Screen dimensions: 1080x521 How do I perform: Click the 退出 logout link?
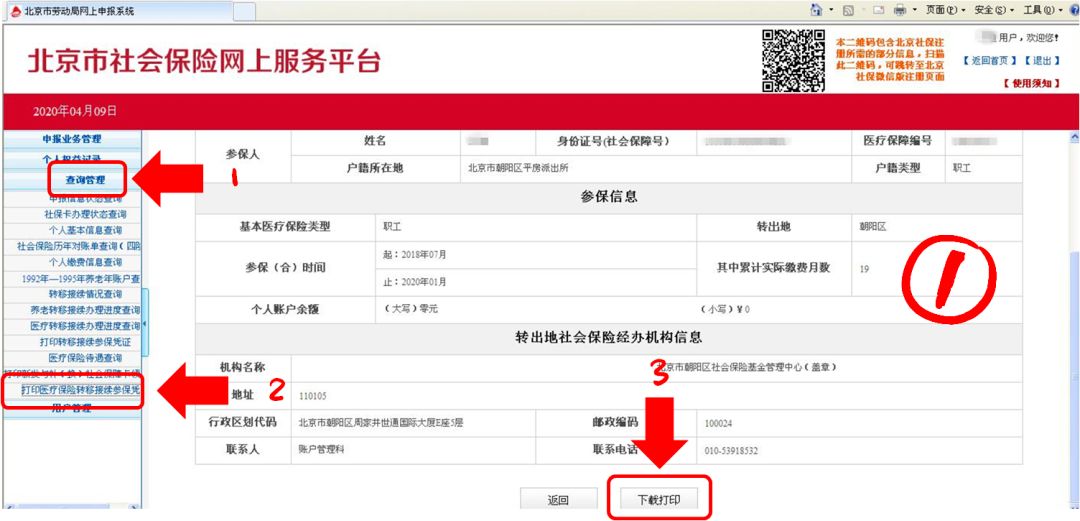(1041, 61)
